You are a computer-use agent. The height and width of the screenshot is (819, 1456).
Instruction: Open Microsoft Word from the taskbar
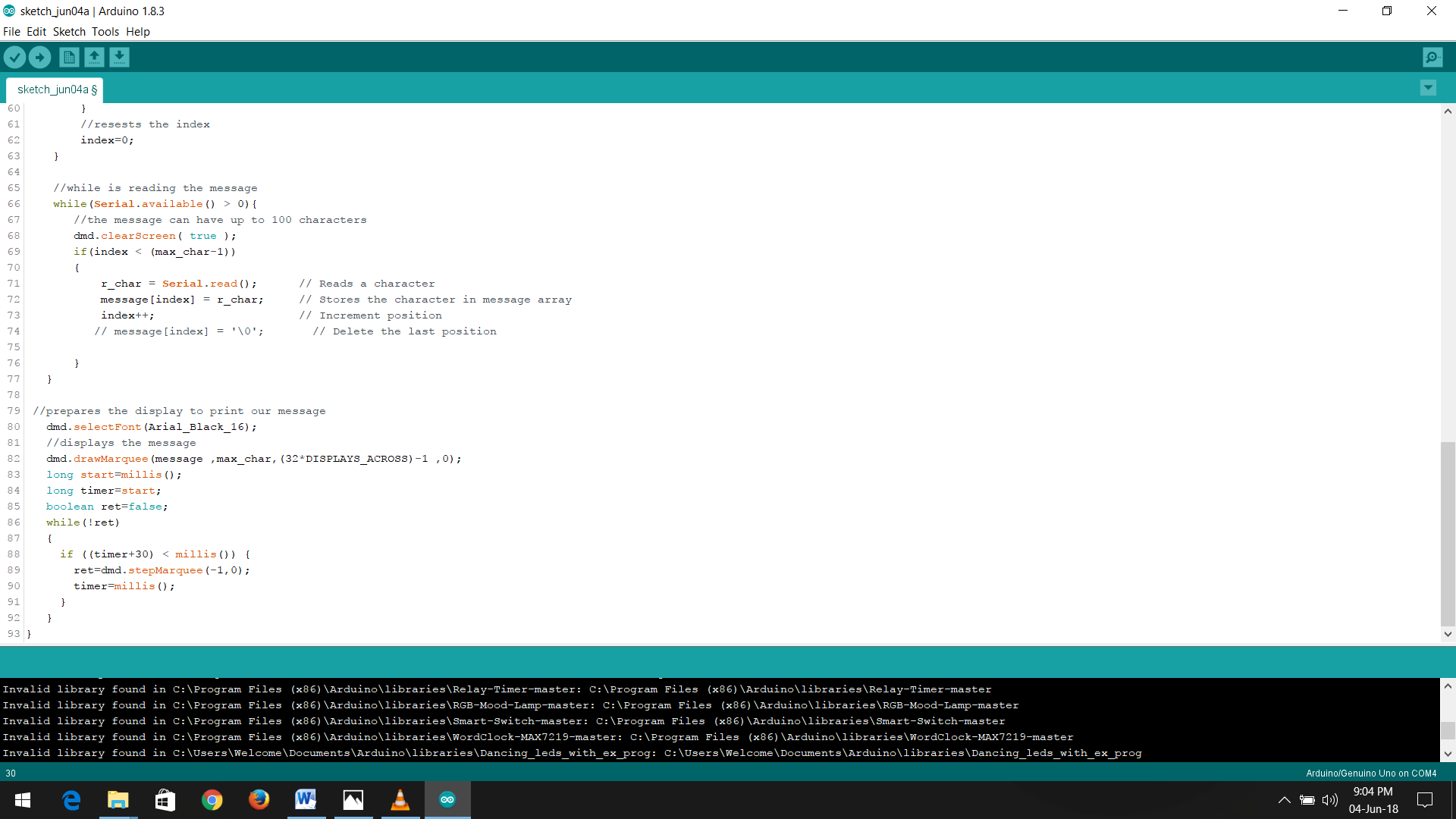coord(306,799)
